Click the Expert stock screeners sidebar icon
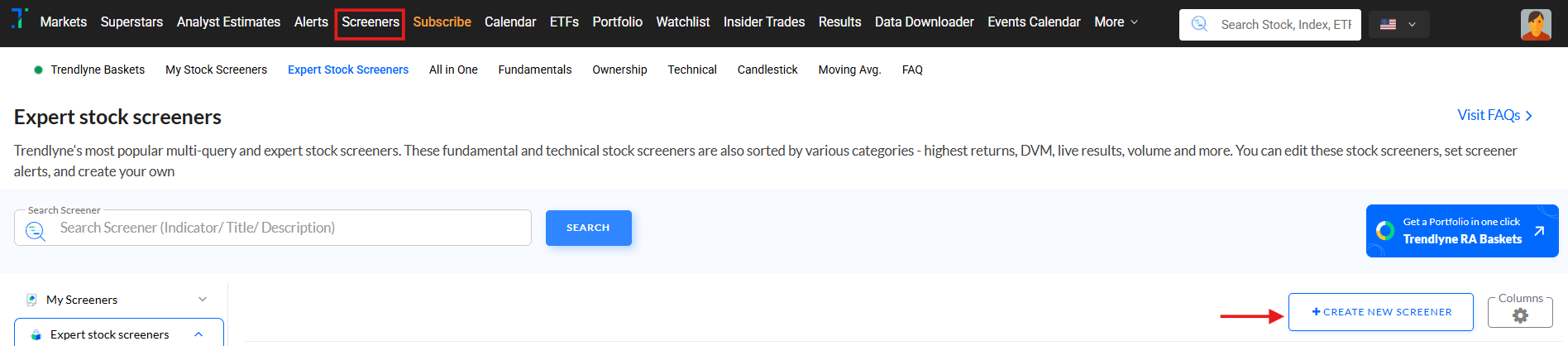The height and width of the screenshot is (346, 1568). [36, 334]
